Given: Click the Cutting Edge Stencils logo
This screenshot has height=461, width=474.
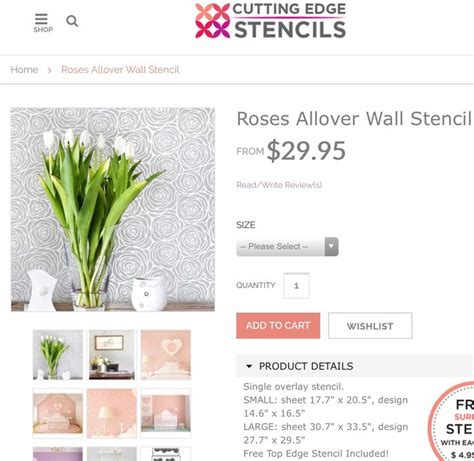Looking at the screenshot, I should pyautogui.click(x=270, y=21).
